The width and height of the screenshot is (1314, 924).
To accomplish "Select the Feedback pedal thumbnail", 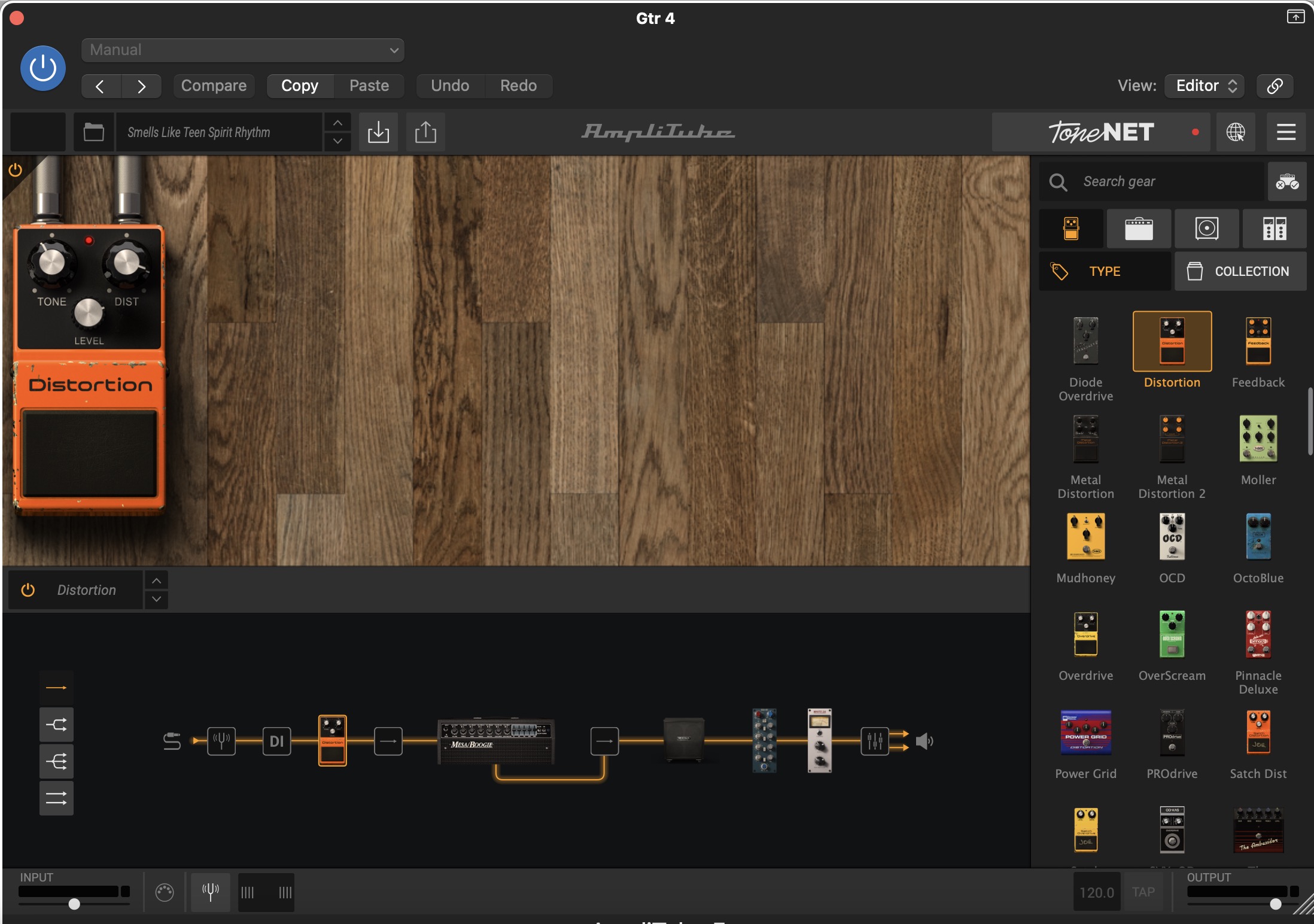I will (x=1258, y=341).
